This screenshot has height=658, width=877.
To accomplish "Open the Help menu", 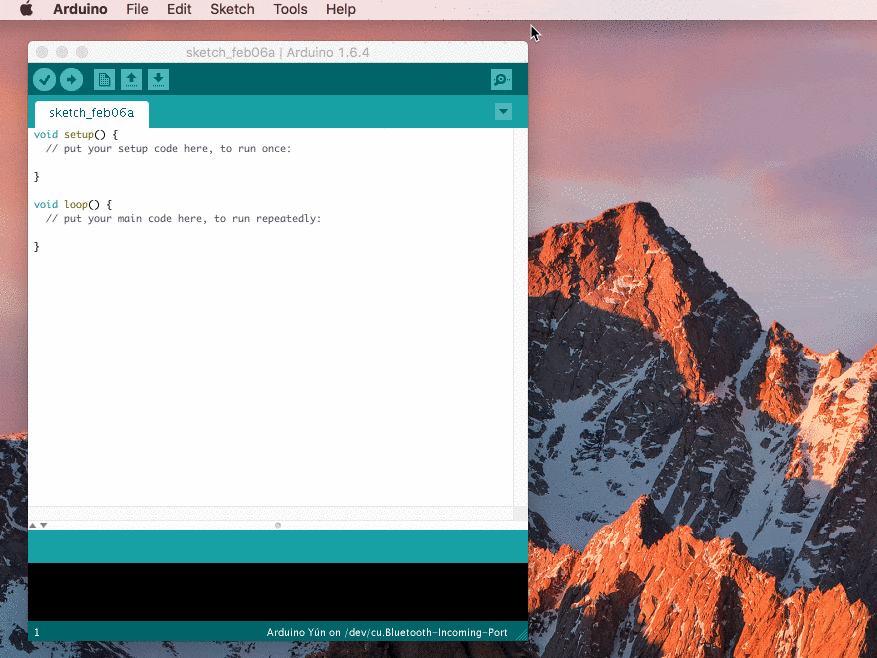I will pos(341,10).
